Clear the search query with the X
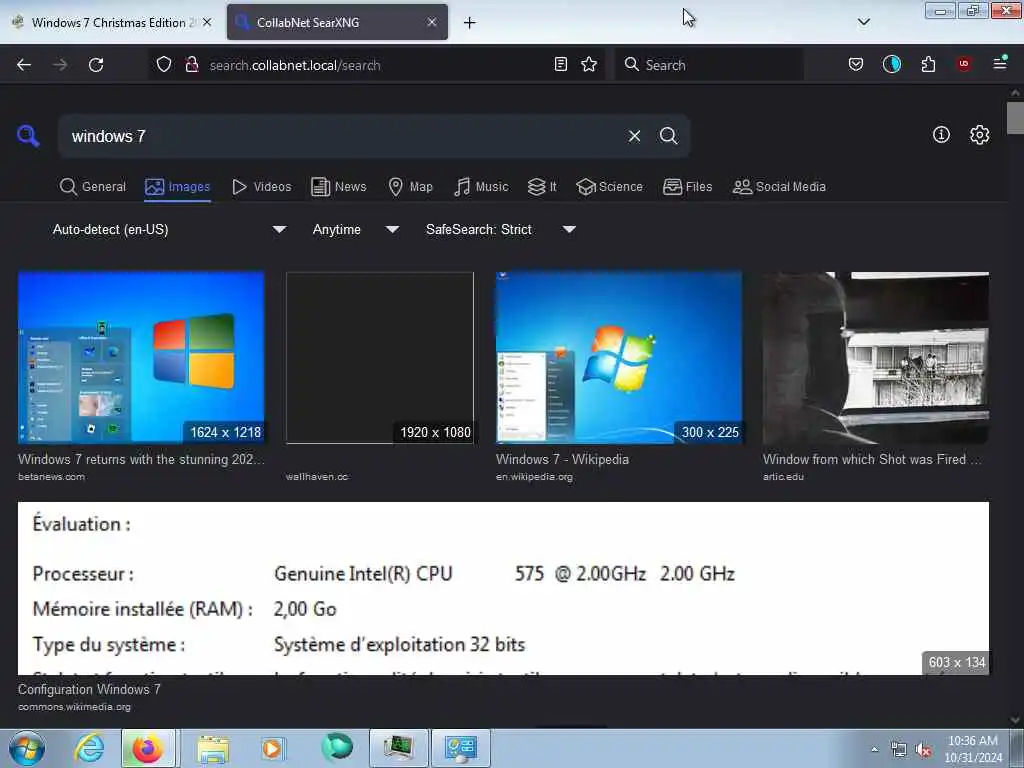The width and height of the screenshot is (1024, 768). click(634, 136)
